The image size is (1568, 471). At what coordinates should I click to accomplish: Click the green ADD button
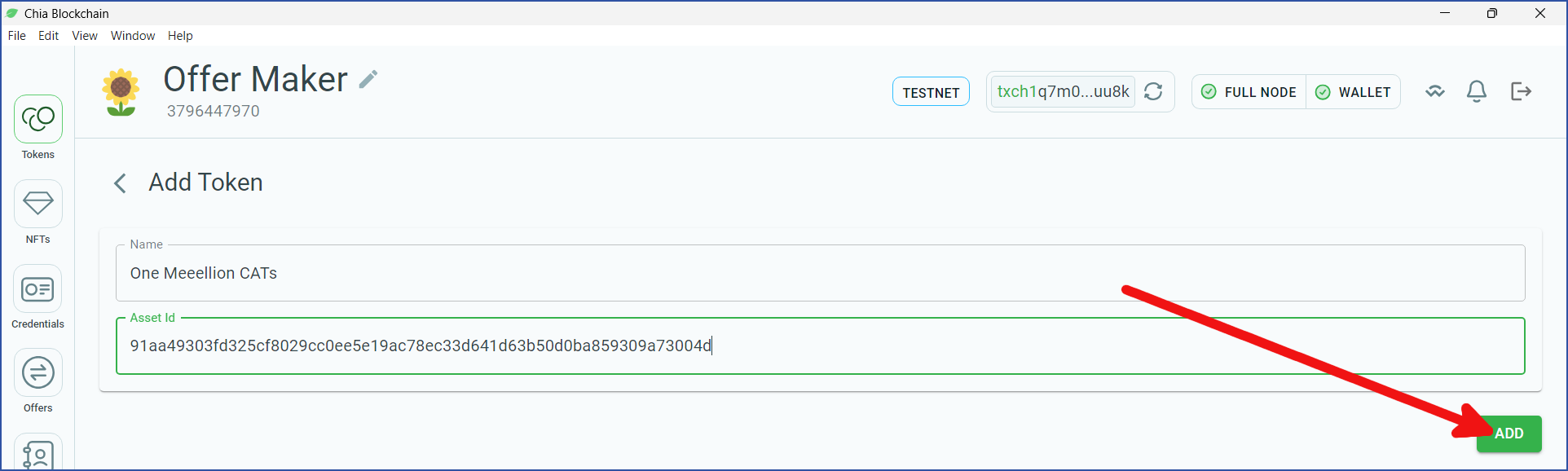[1509, 434]
